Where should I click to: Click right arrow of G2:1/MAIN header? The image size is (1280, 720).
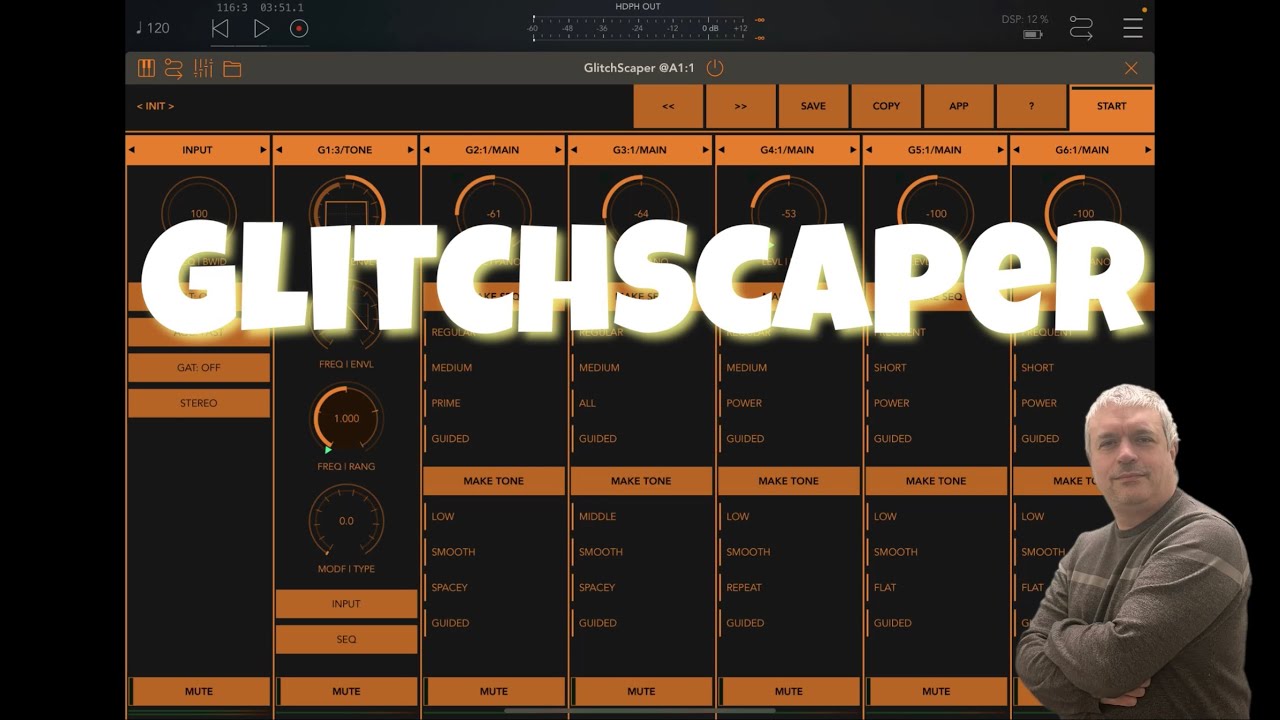[x=558, y=150]
